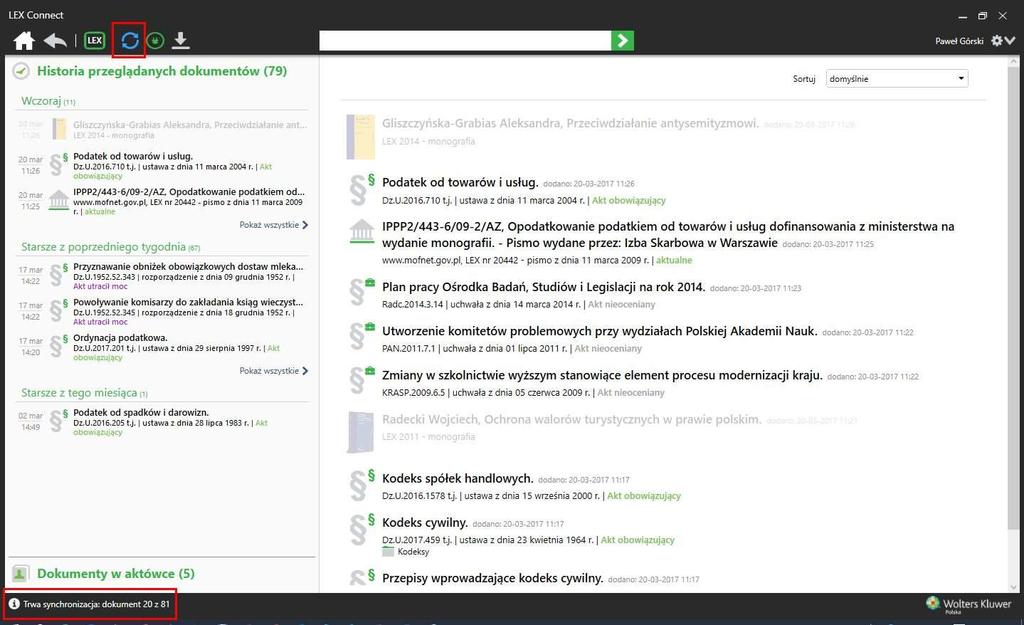Click the download arrow toolbar icon
The width and height of the screenshot is (1024, 625).
pos(181,40)
